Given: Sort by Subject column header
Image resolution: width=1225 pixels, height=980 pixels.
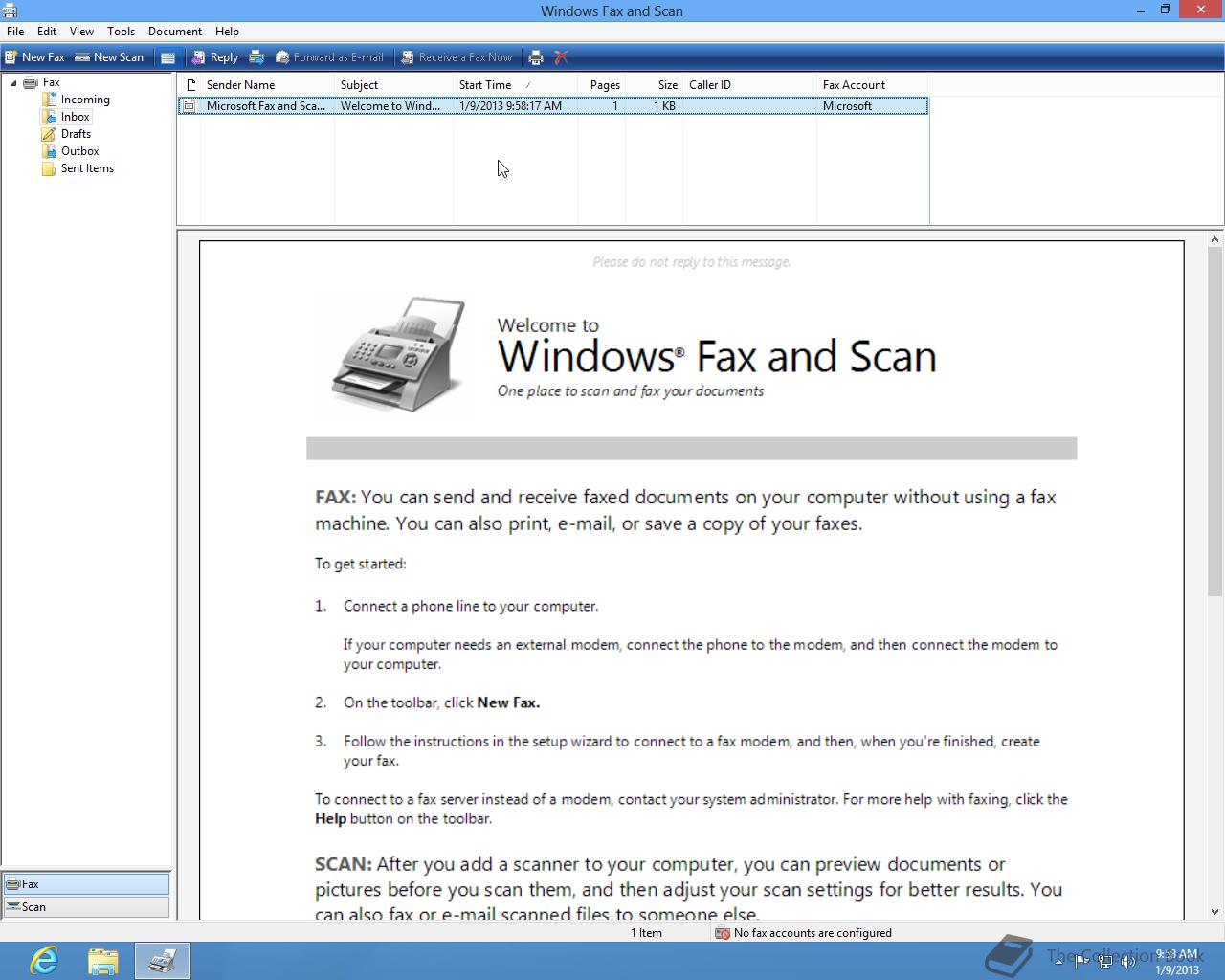Looking at the screenshot, I should tap(393, 85).
